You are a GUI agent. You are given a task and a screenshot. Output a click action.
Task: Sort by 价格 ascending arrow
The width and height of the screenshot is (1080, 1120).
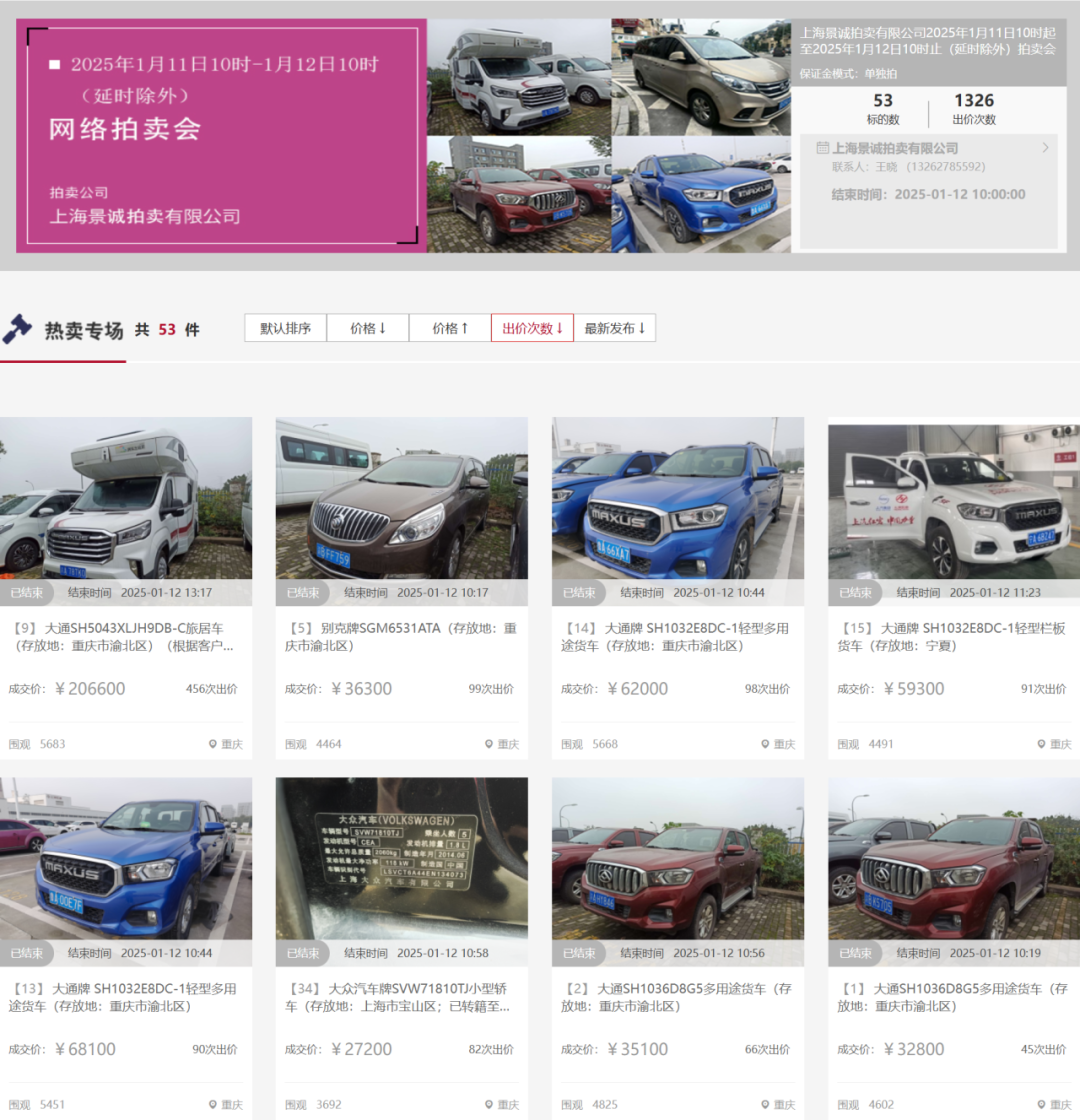(450, 328)
